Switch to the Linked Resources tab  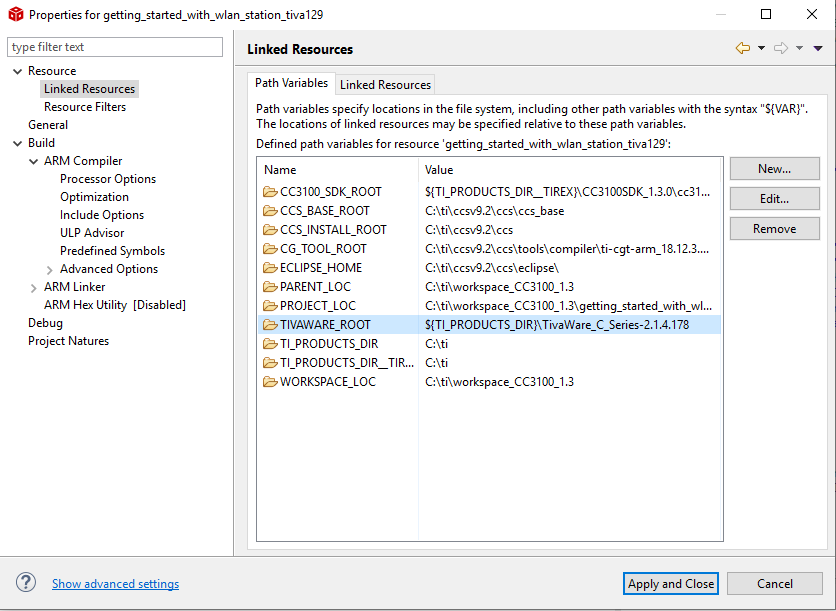tap(385, 84)
